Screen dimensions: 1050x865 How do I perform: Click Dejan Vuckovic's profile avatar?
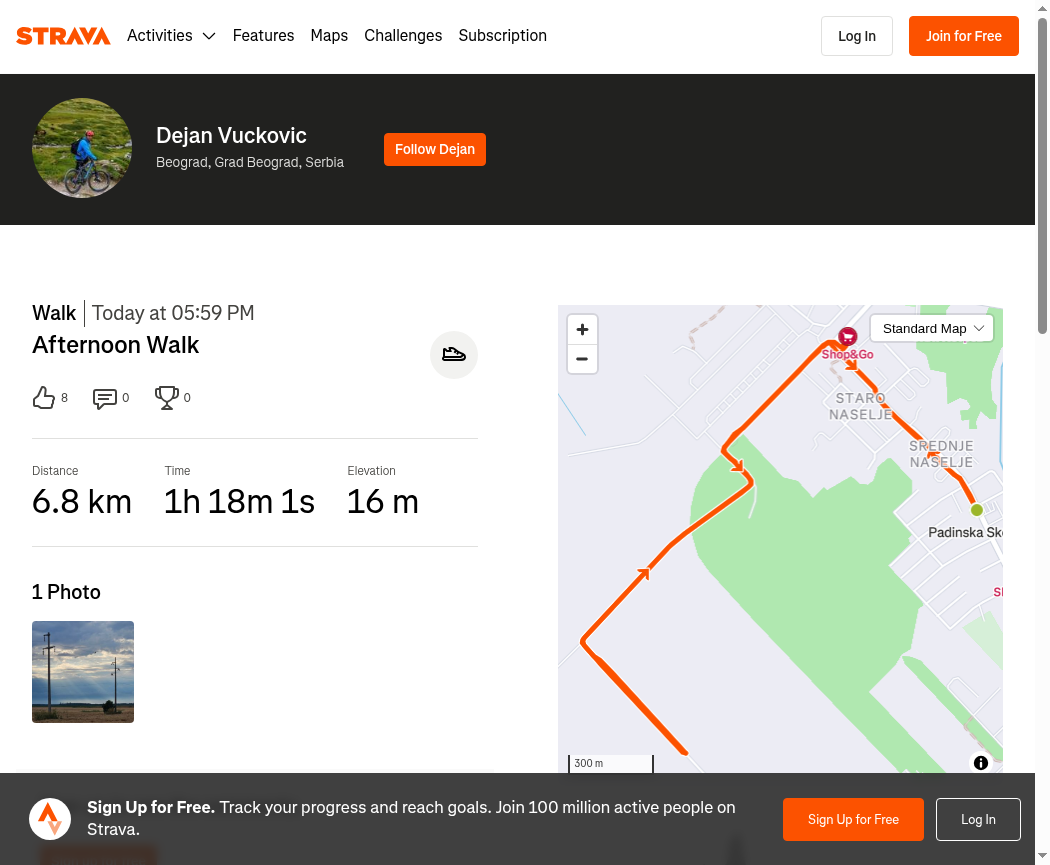(x=82, y=148)
